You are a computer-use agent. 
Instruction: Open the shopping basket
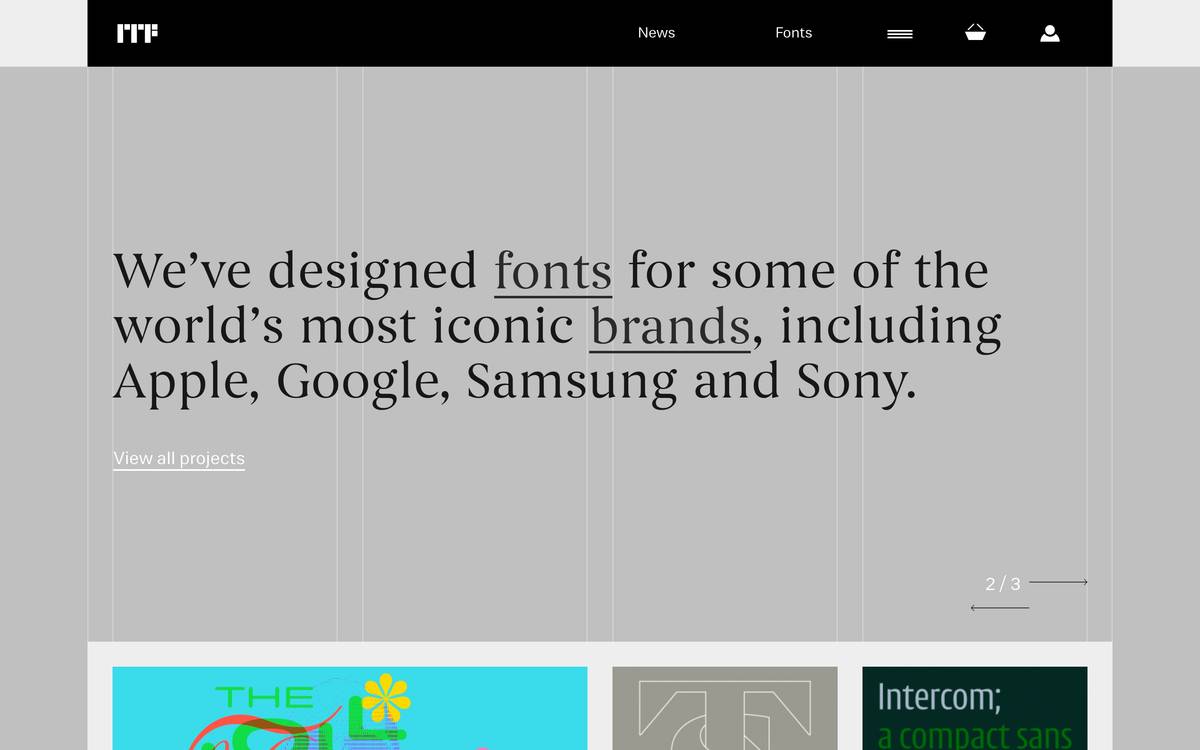[975, 32]
